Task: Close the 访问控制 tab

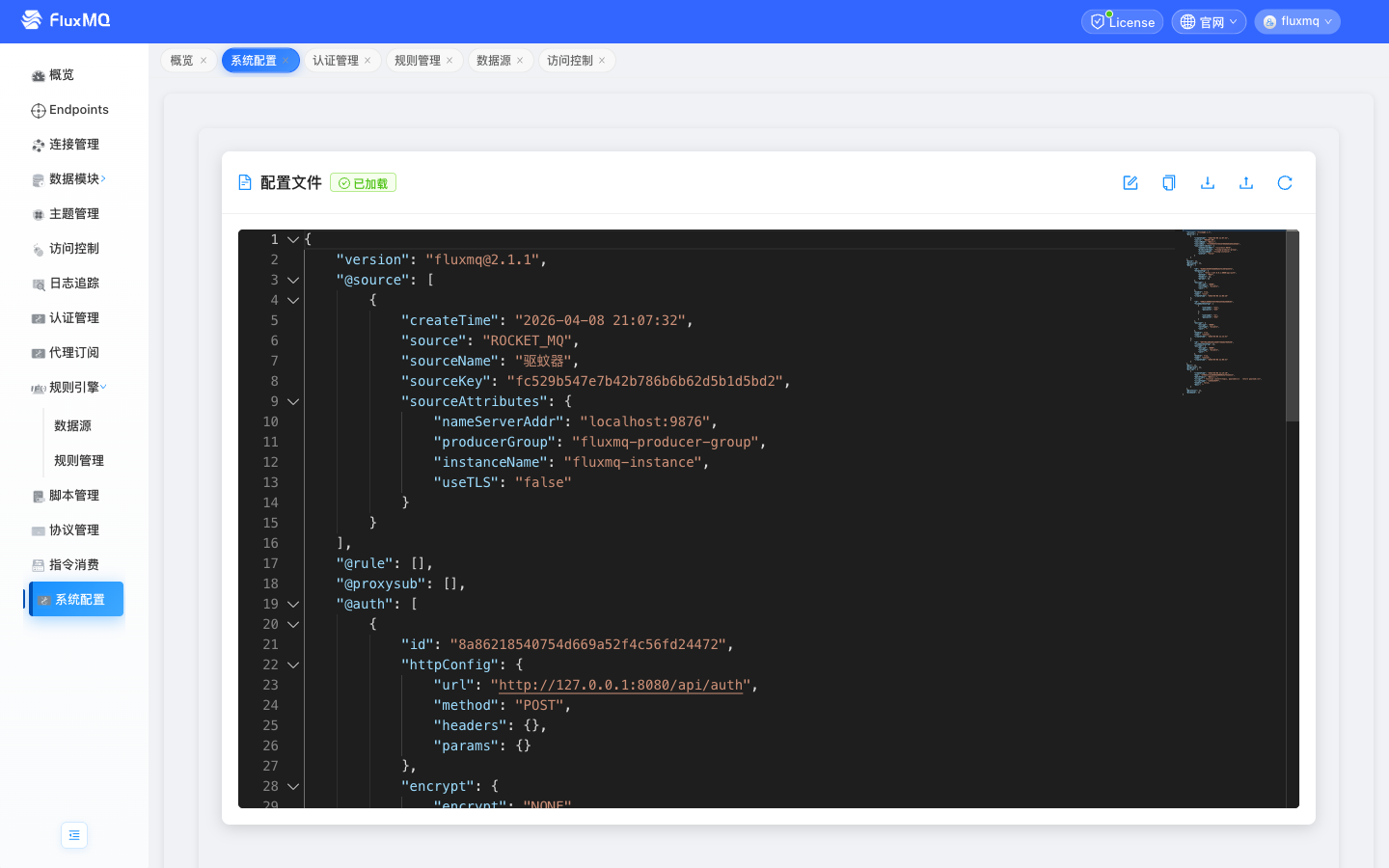Action: (602, 60)
